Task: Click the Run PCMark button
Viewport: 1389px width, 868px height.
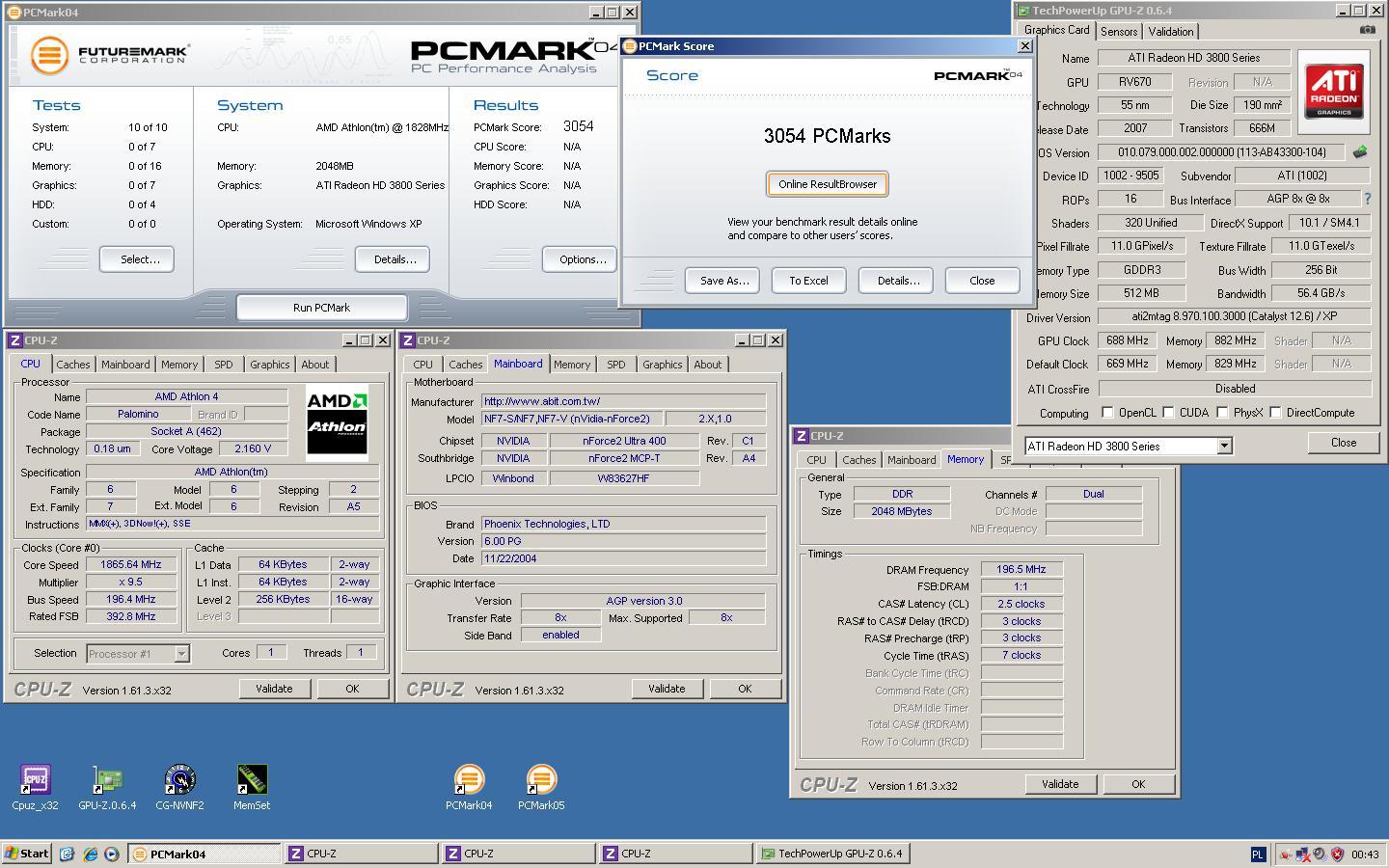Action: coord(321,308)
